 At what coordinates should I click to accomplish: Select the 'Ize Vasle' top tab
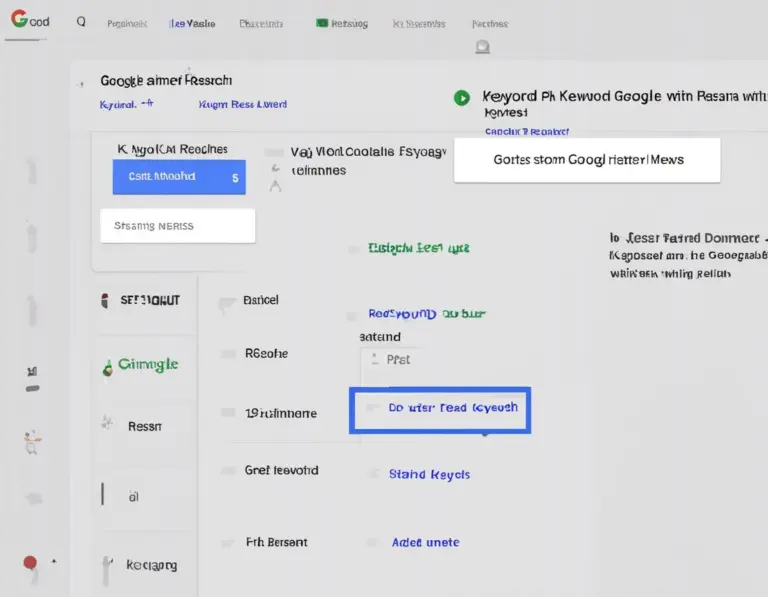click(x=192, y=24)
